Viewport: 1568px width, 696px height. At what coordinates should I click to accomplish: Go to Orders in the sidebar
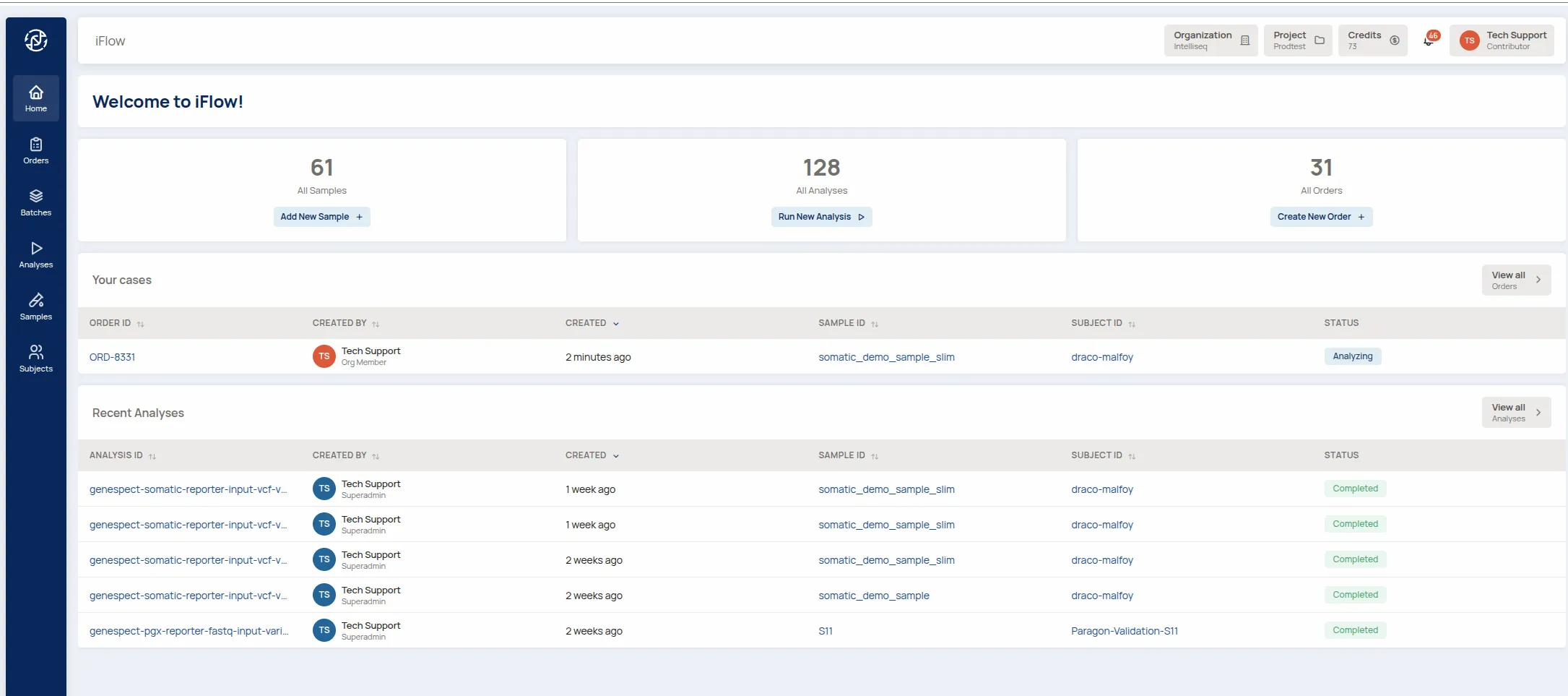tap(36, 150)
